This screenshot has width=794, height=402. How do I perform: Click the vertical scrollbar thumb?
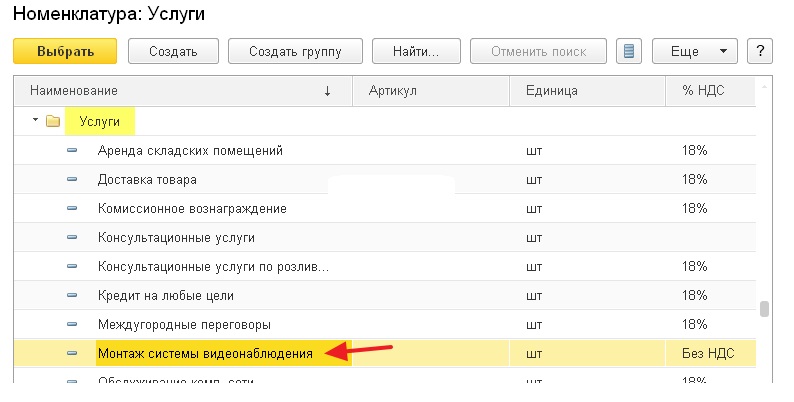coord(765,309)
